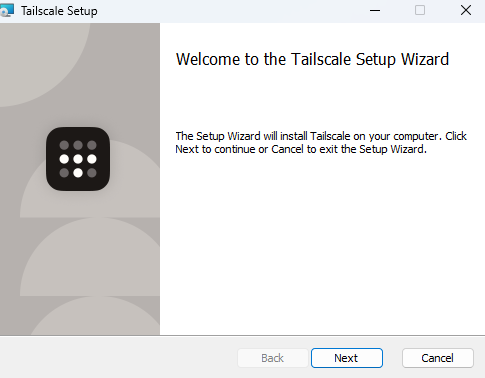The width and height of the screenshot is (485, 378).
Task: Minimize the Tailscale Setup window
Action: (x=375, y=10)
